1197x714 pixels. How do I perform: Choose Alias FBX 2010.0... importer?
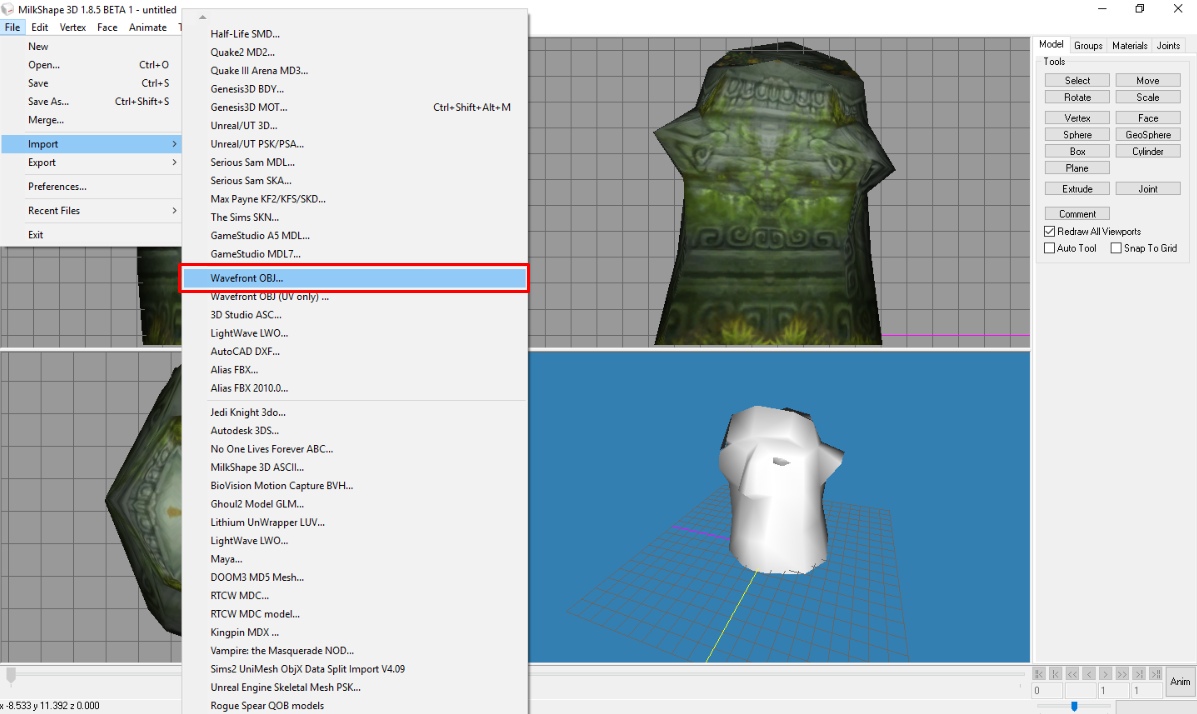355,388
